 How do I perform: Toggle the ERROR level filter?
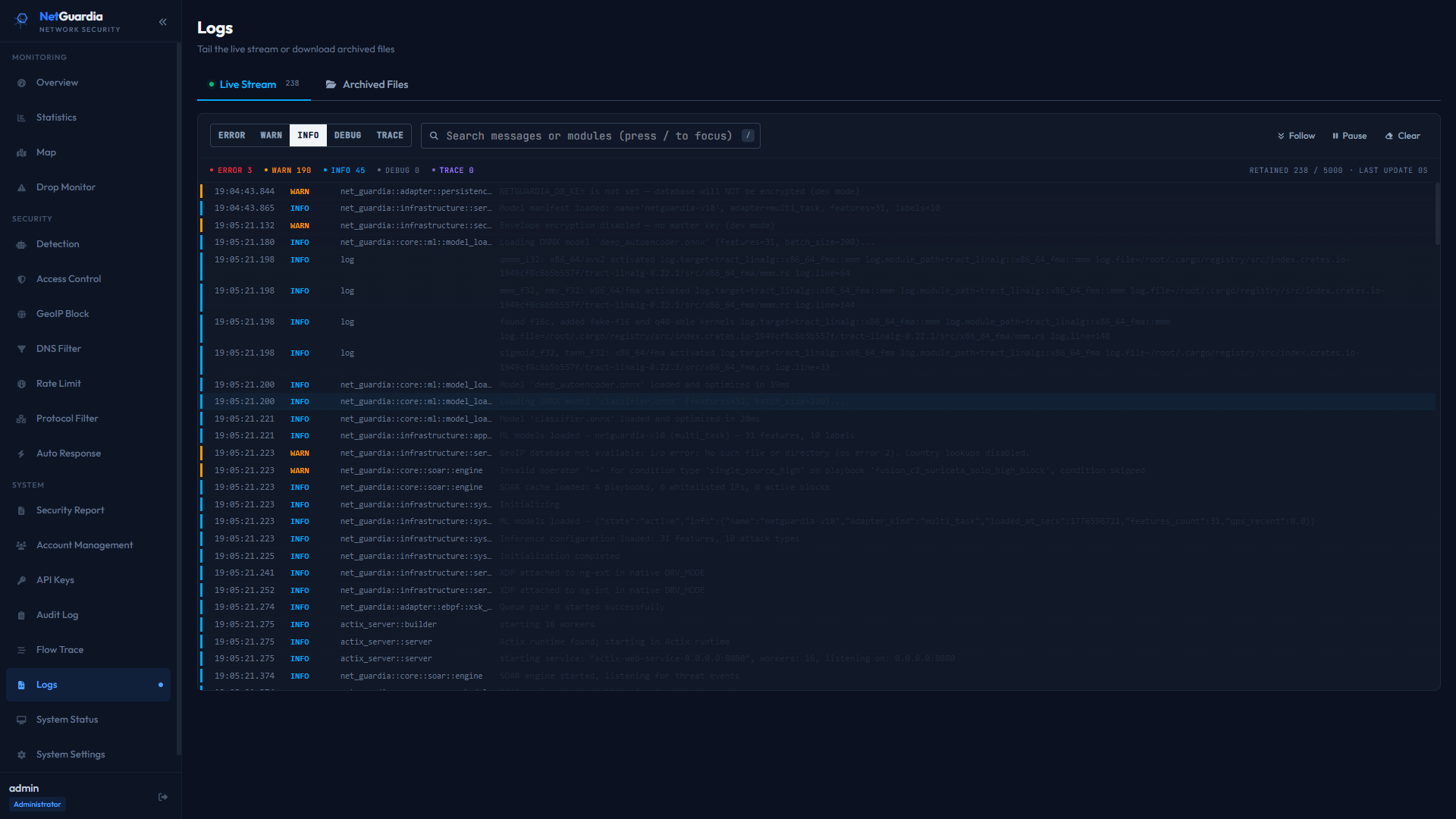tap(231, 135)
